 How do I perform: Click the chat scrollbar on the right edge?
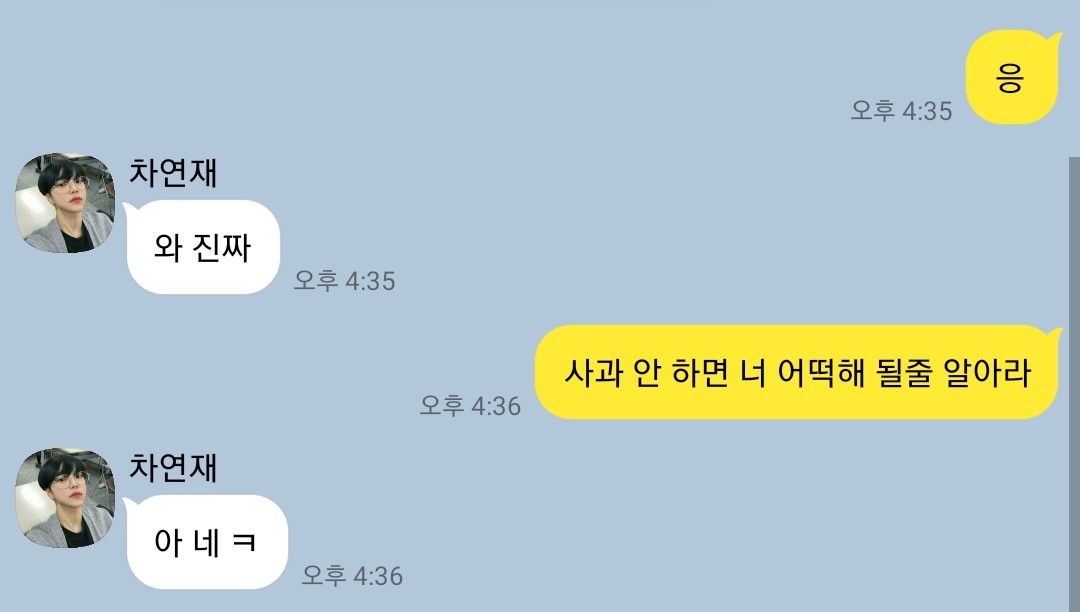point(1074,384)
